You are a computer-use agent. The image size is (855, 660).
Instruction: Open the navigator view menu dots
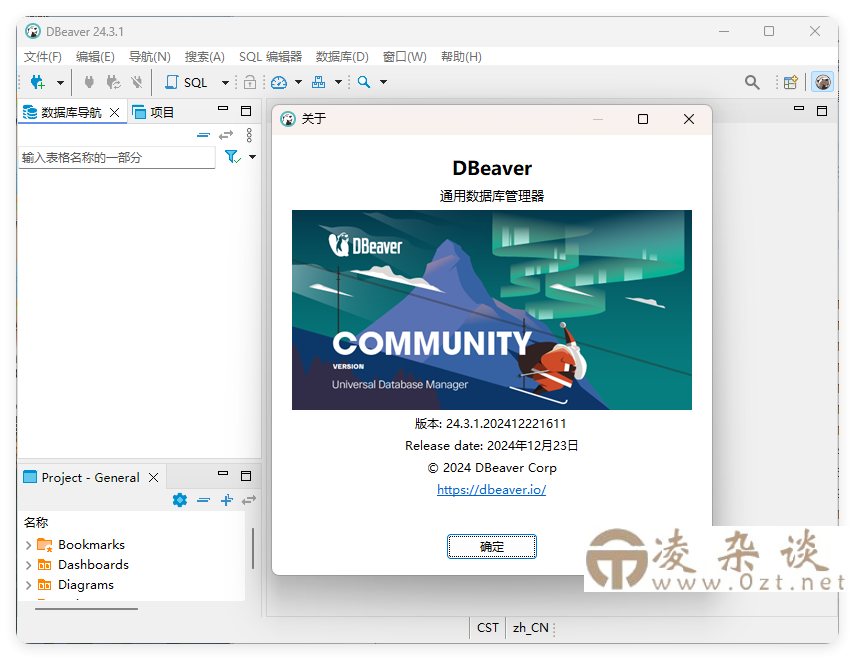[249, 135]
